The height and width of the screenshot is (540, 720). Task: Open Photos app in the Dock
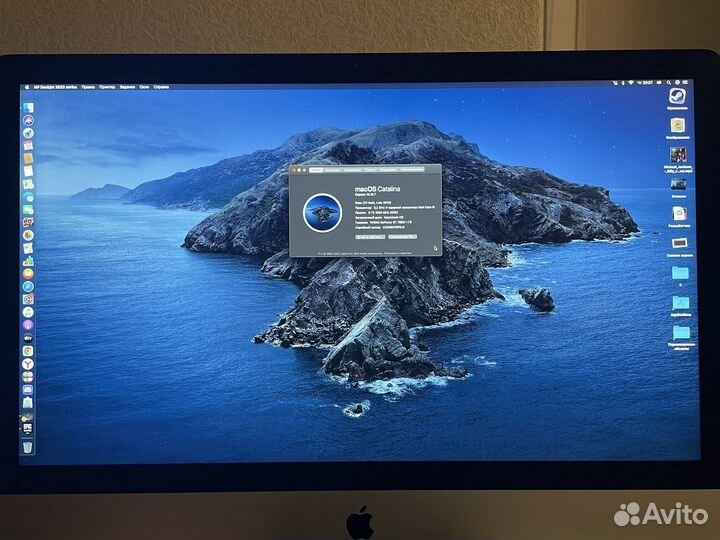point(28,236)
